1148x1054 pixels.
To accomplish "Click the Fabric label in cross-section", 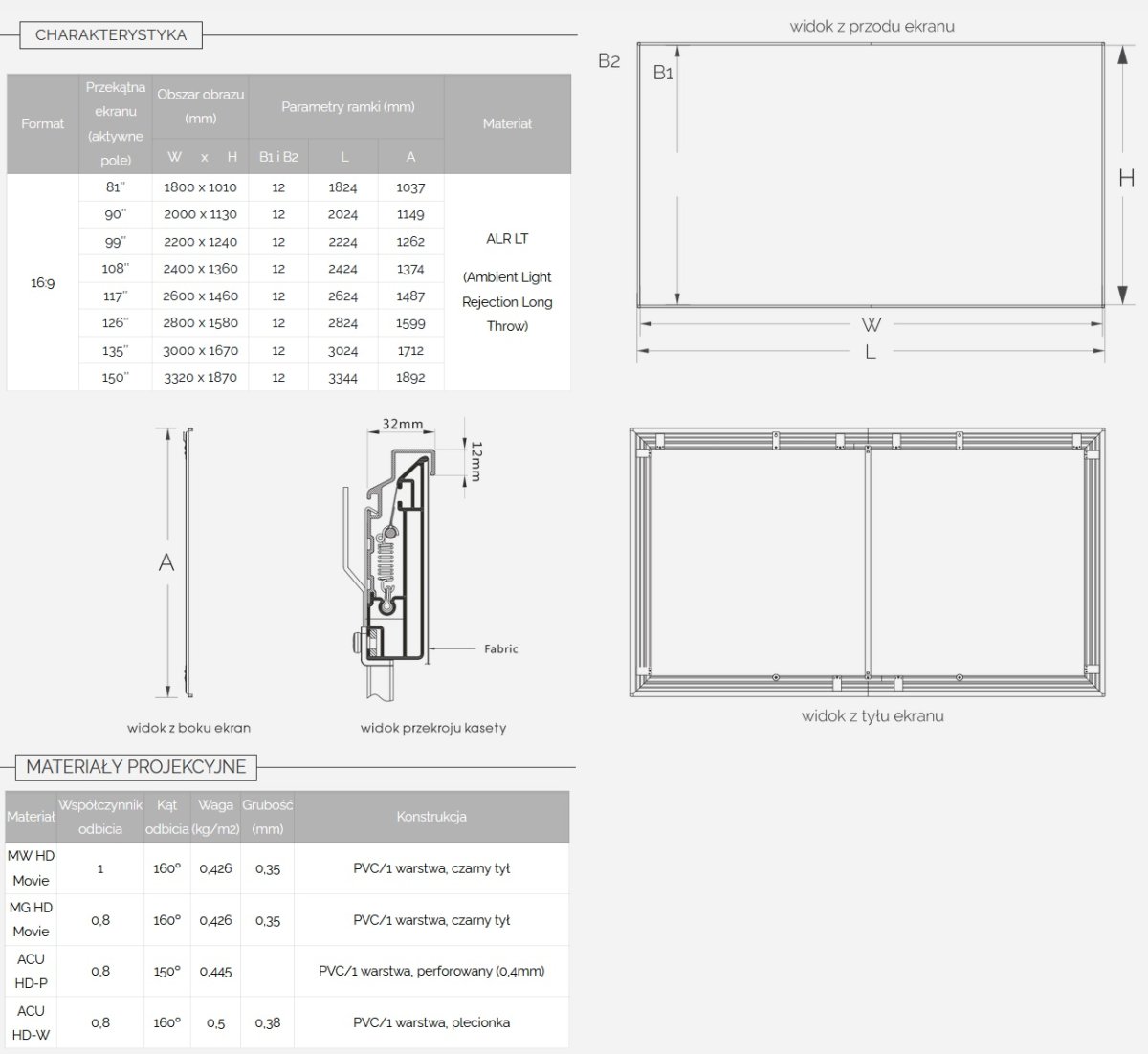I will [500, 648].
